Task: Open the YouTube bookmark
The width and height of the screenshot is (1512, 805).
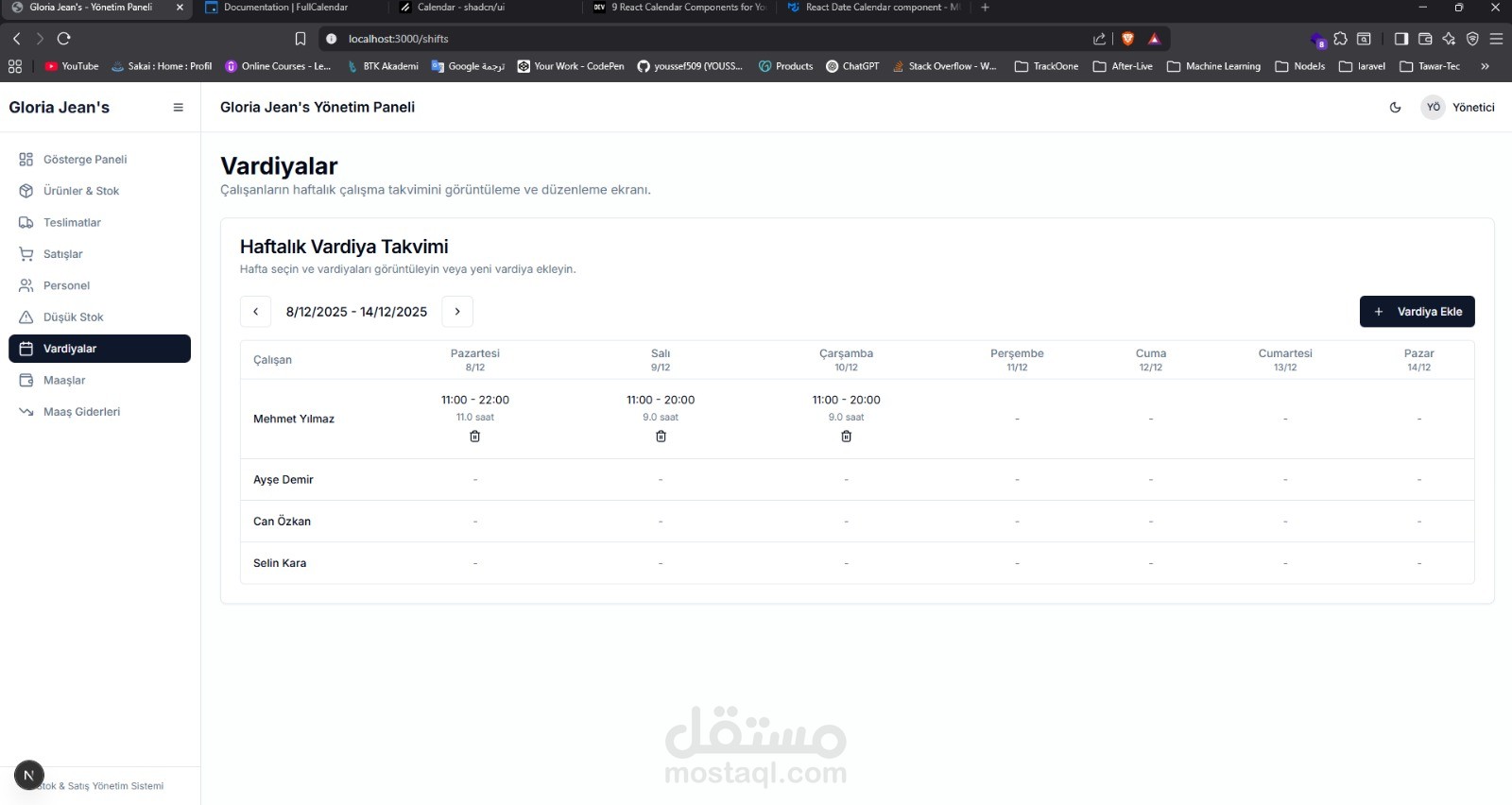Action: click(x=72, y=66)
